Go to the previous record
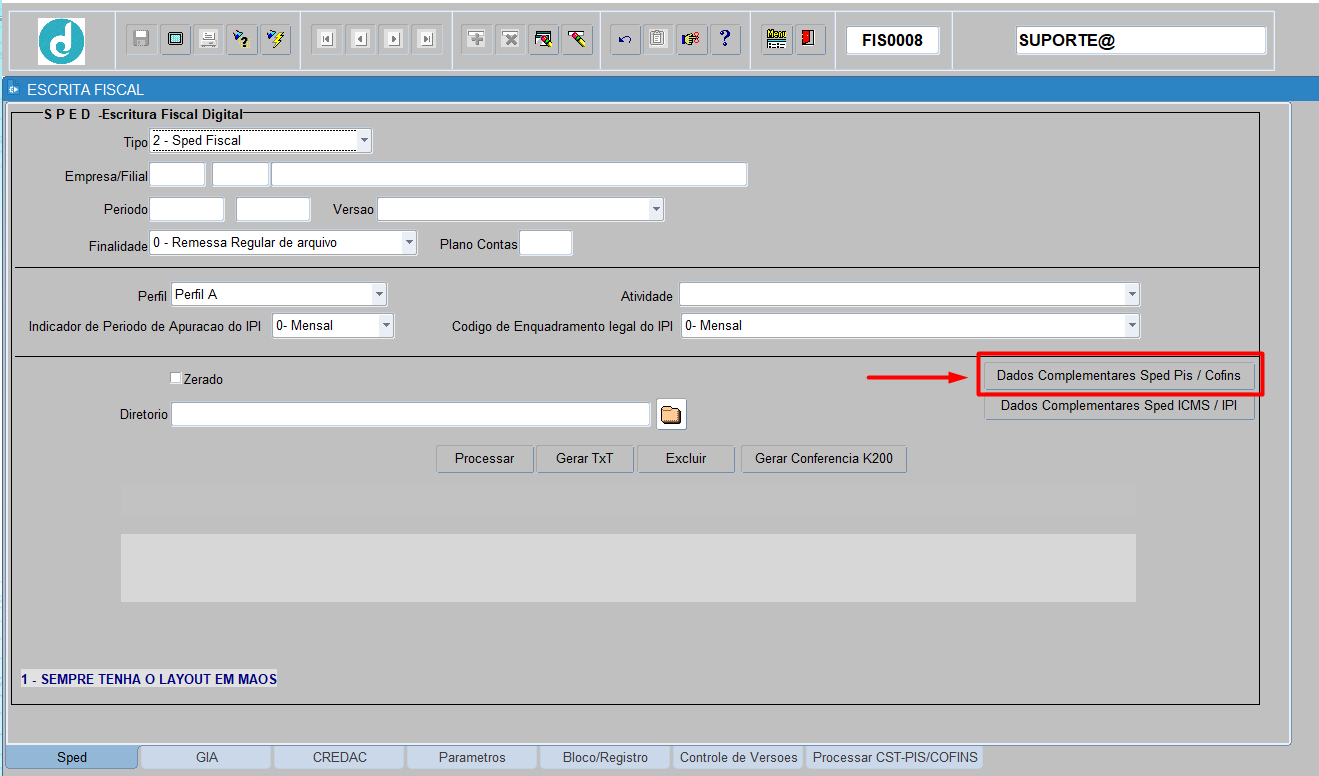This screenshot has width=1319, height=776. click(x=360, y=40)
